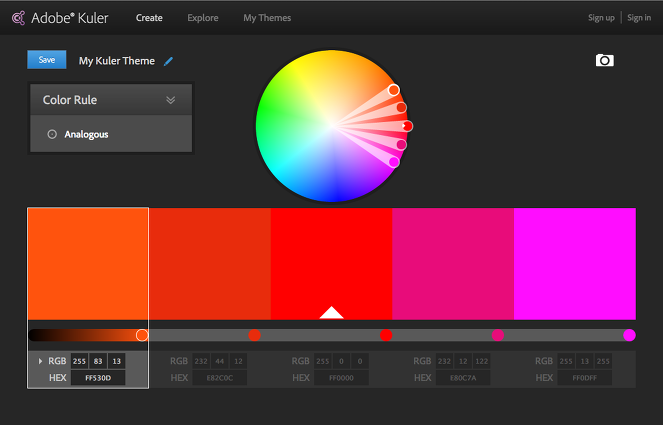This screenshot has width=663, height=425.
Task: Click the My Kuler Theme title
Action: pyautogui.click(x=117, y=61)
